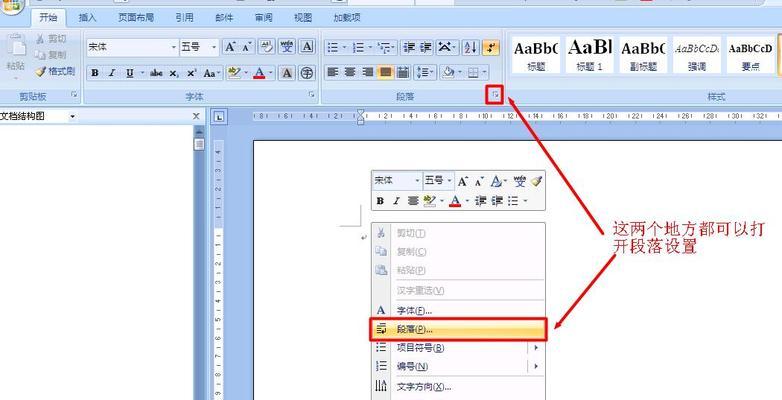This screenshot has height=400, width=782.
Task: Choose 字体(F)... from the context menu
Action: click(458, 311)
